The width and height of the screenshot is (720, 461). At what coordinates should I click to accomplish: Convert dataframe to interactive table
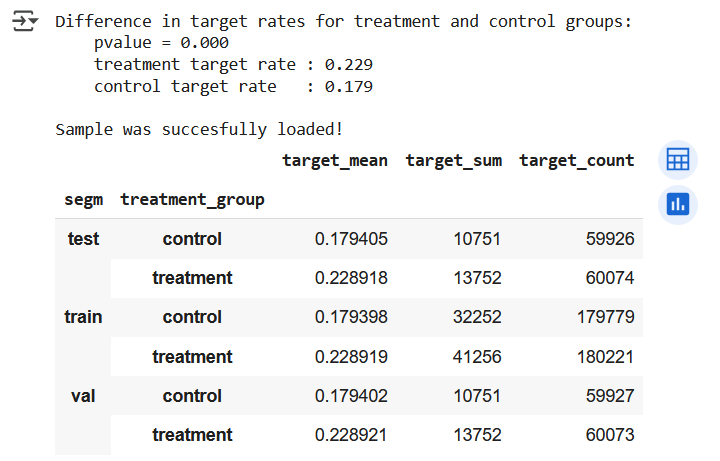point(677,159)
